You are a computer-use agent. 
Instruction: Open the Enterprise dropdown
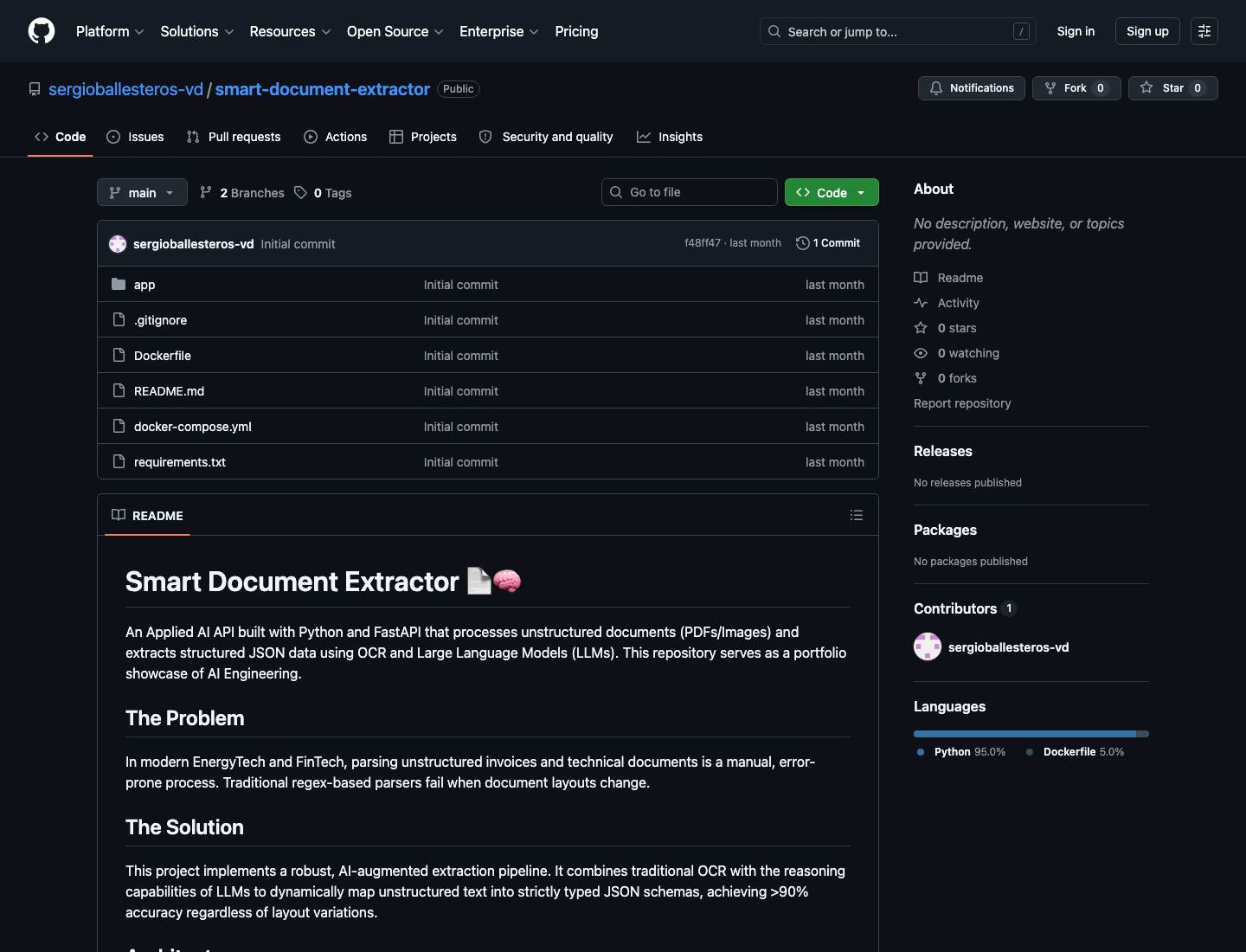coord(499,31)
